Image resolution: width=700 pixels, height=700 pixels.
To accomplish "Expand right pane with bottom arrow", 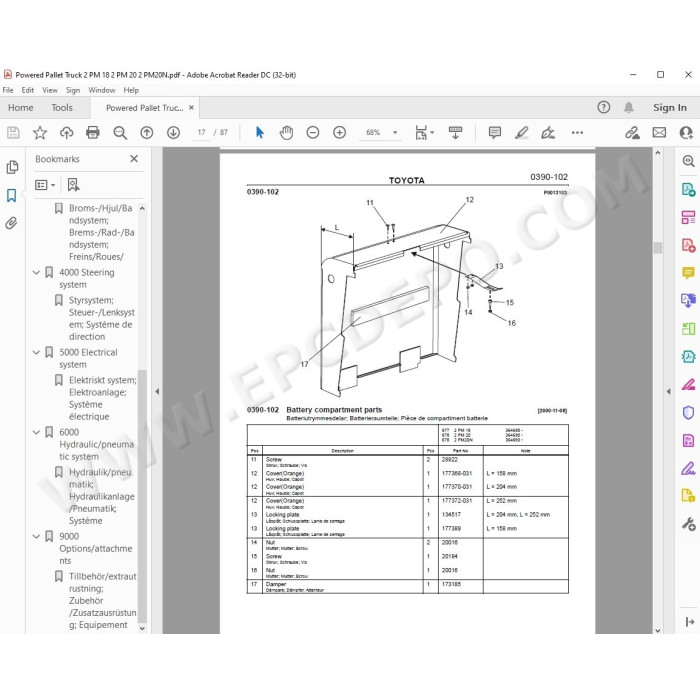I will click(689, 621).
